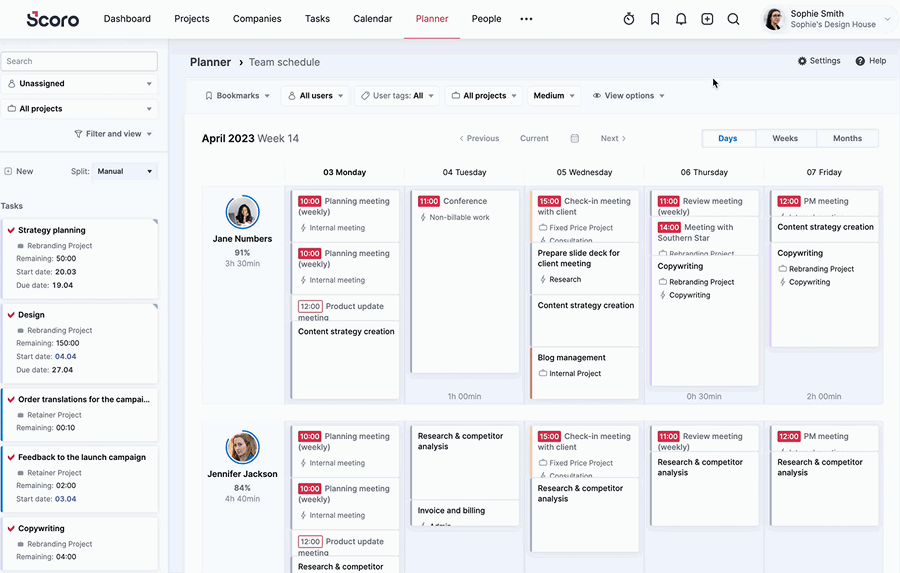Mark Strategy planning task as done
This screenshot has width=900, height=573.
tap(10, 230)
